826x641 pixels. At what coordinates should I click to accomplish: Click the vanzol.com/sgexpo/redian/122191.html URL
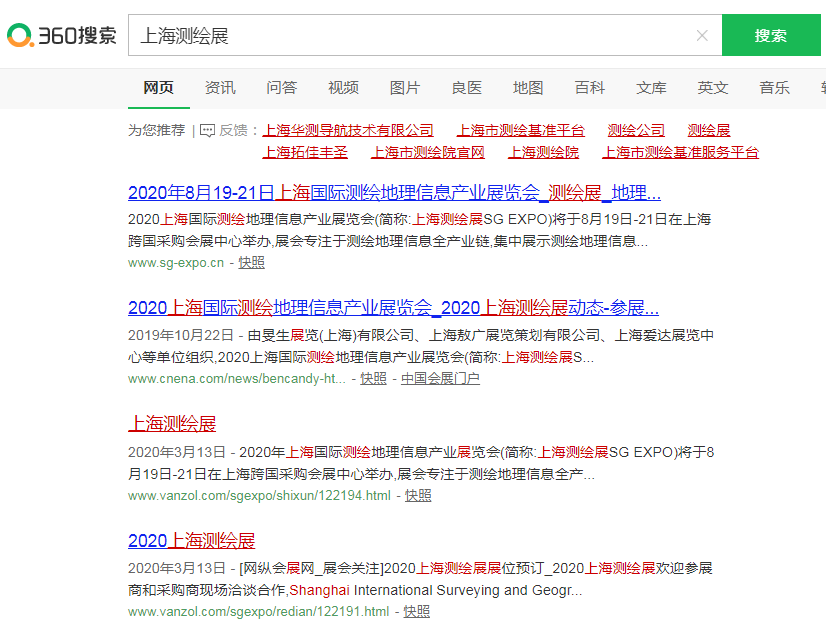tap(259, 612)
